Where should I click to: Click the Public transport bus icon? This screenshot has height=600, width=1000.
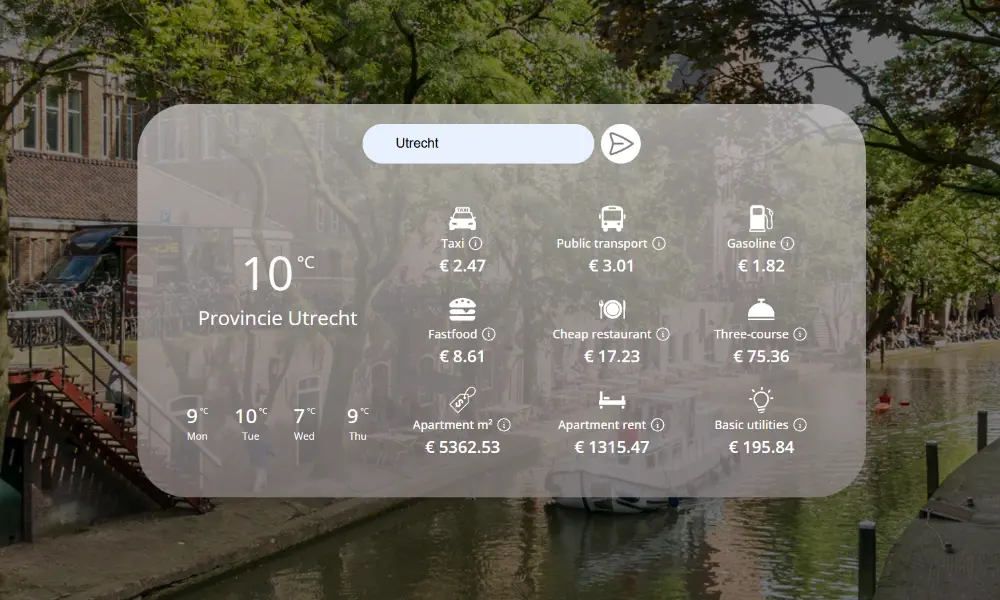tap(611, 218)
